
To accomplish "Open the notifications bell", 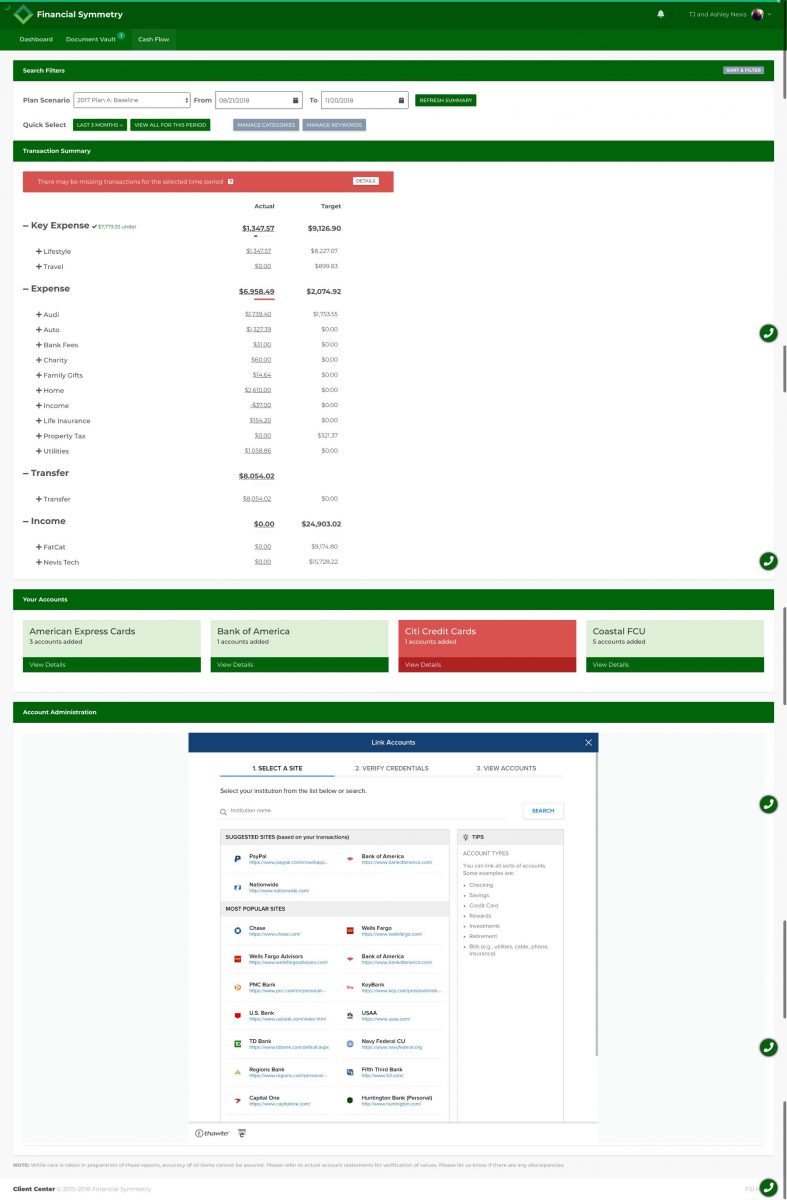I will [660, 14].
